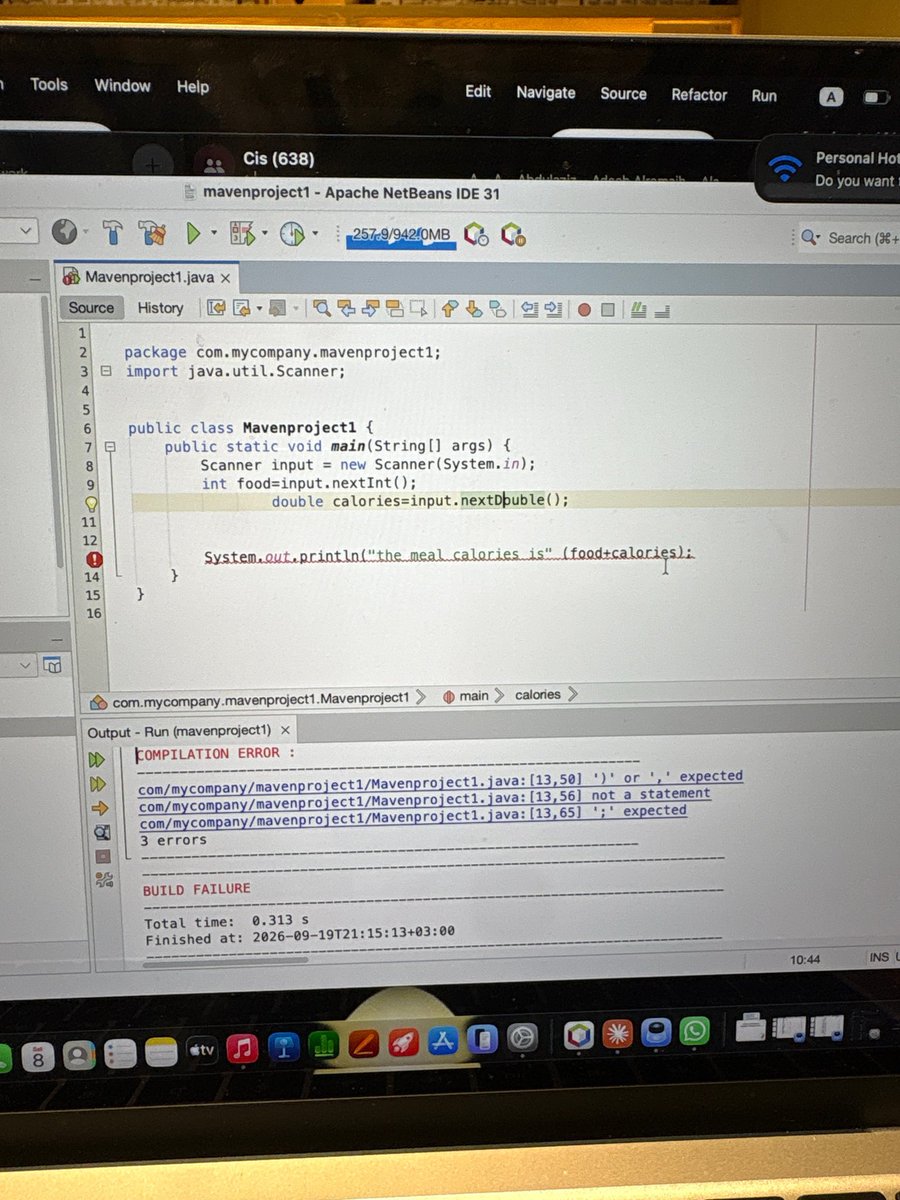Open the Window menu
The height and width of the screenshot is (1200, 900).
click(x=122, y=85)
